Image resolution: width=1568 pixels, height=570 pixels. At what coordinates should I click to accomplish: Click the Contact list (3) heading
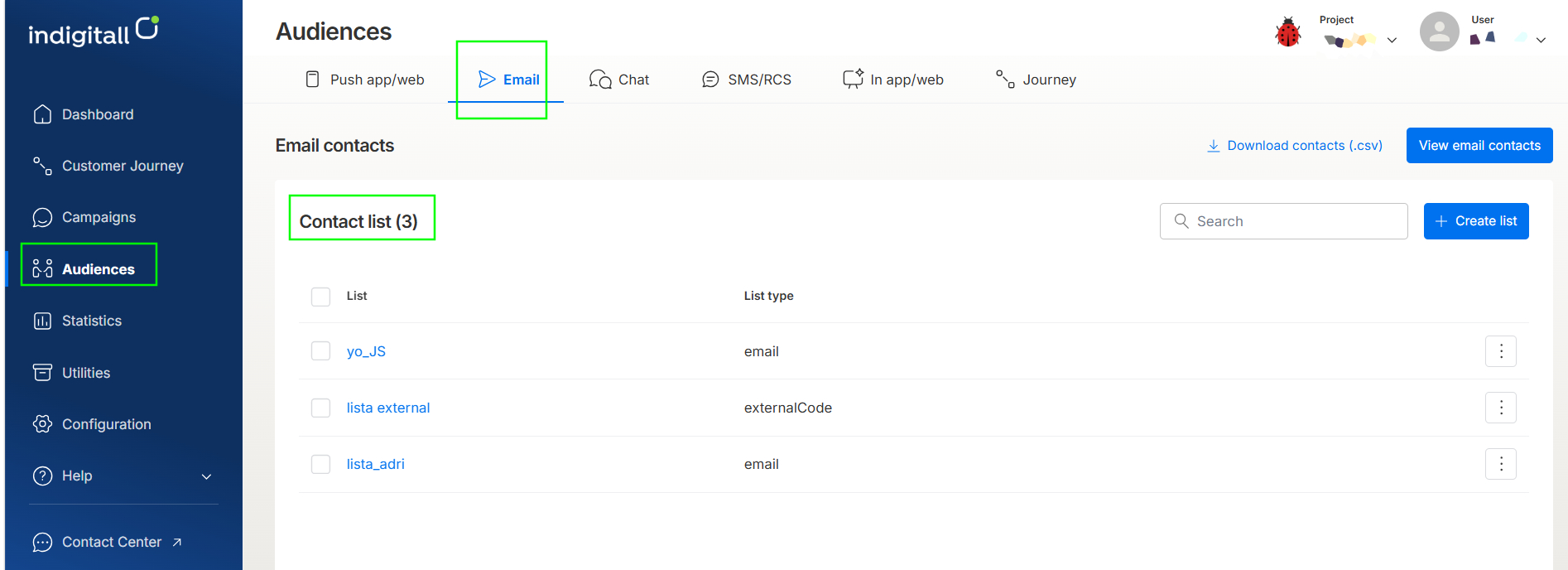pos(358,221)
